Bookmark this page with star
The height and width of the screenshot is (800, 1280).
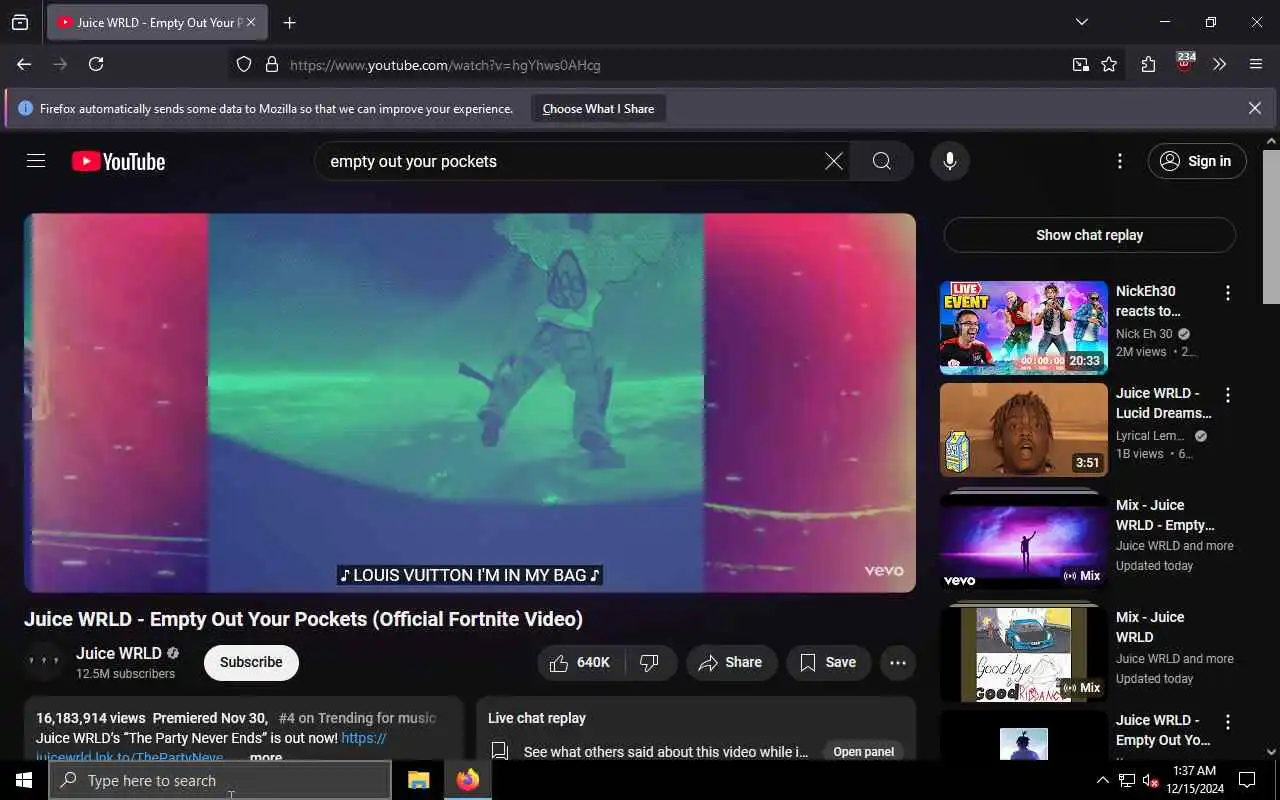(x=1109, y=65)
